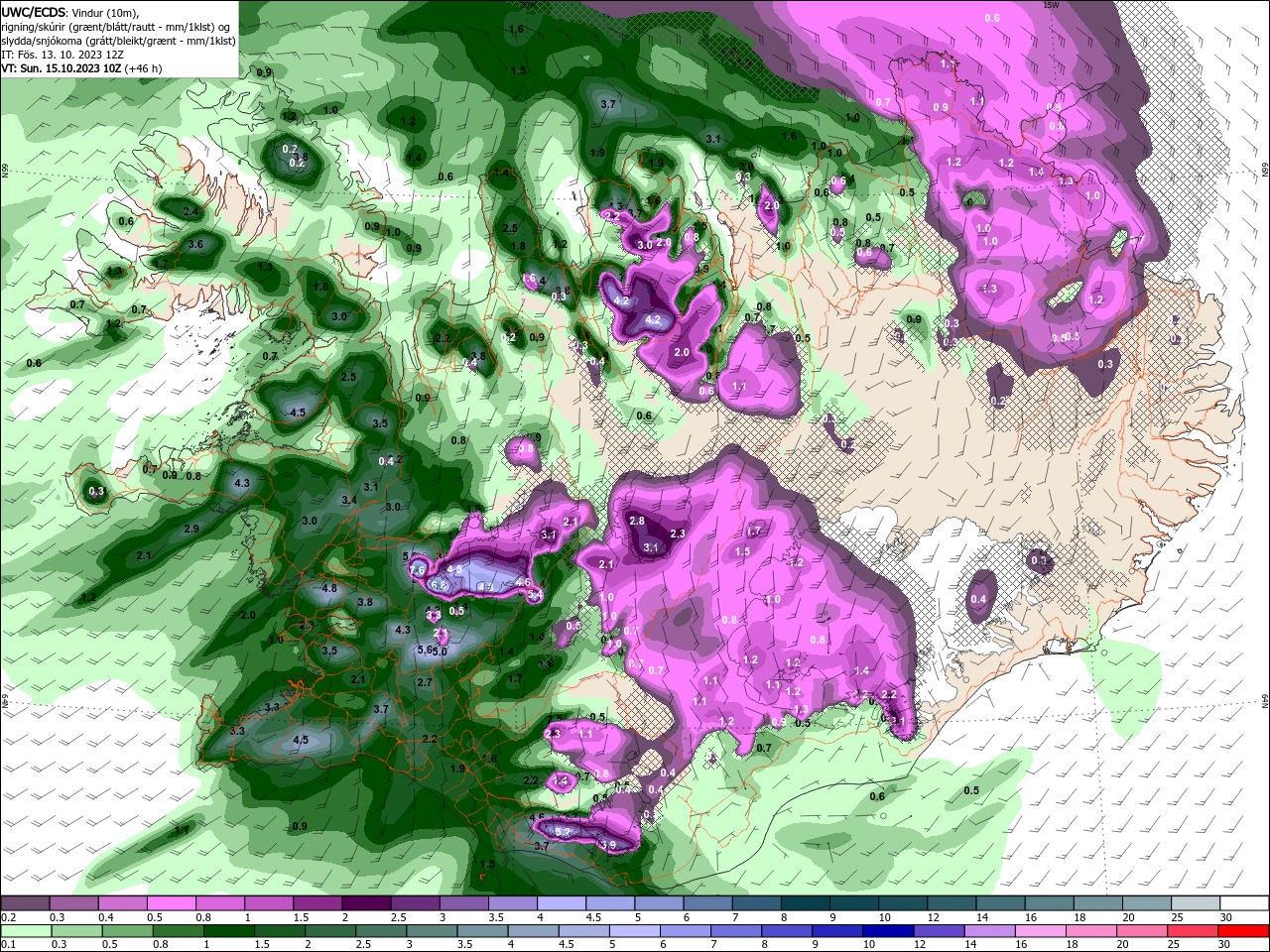Select the lavender swatch between 4 and 4.5, top legend
This screenshot has width=1270, height=952.
[561, 903]
